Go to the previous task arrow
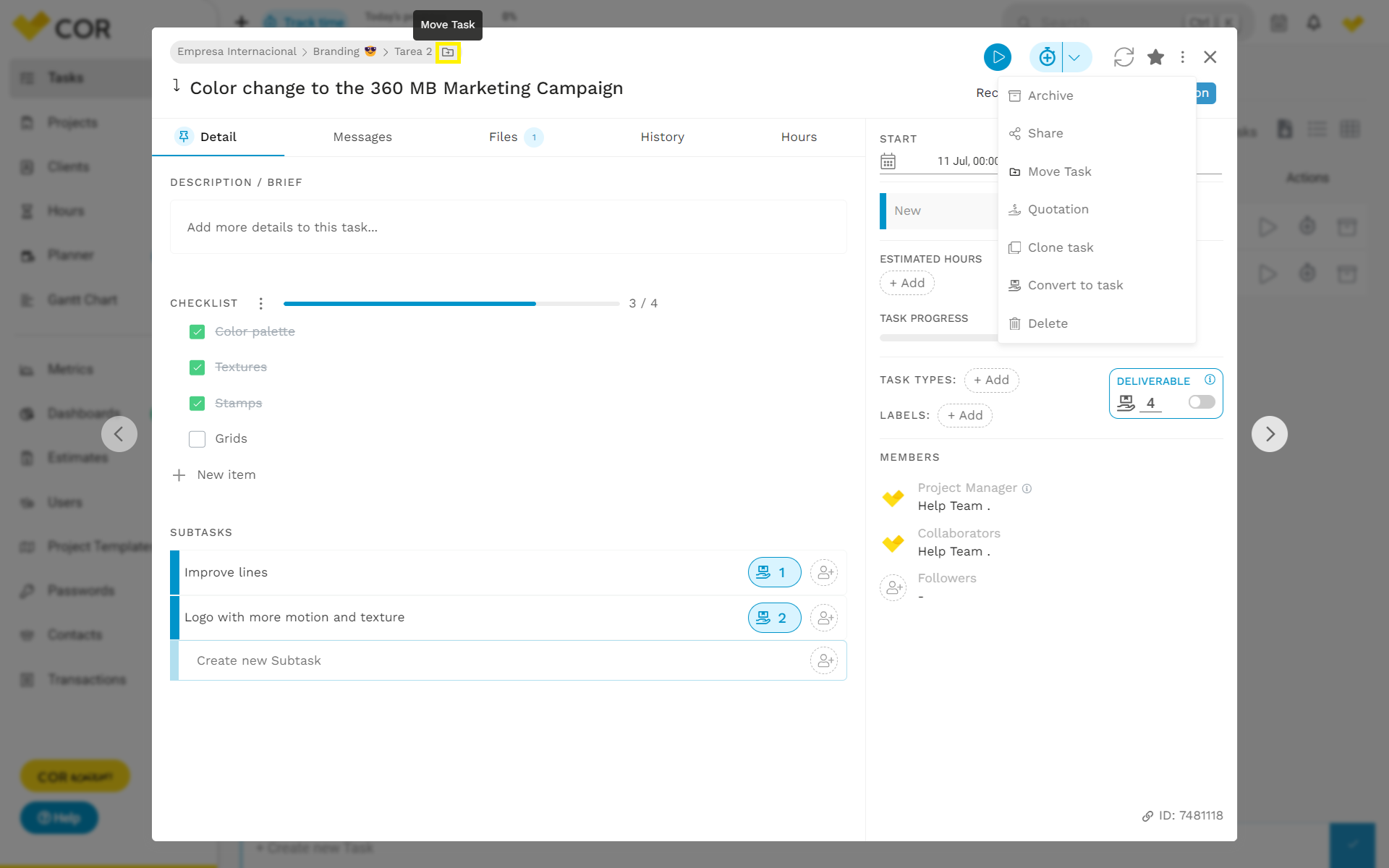 (119, 434)
